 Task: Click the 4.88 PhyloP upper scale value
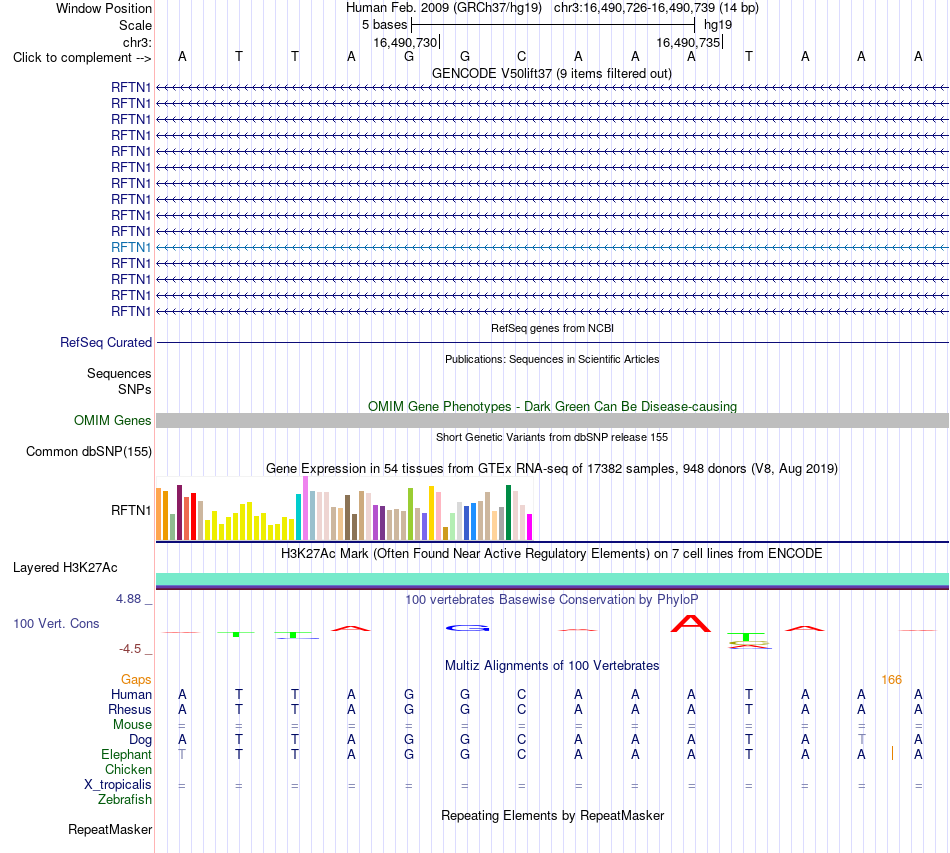click(x=128, y=599)
